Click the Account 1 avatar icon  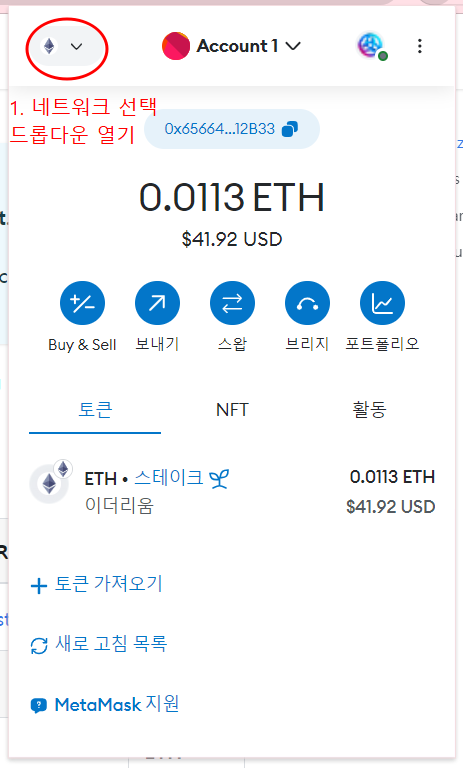pos(176,46)
